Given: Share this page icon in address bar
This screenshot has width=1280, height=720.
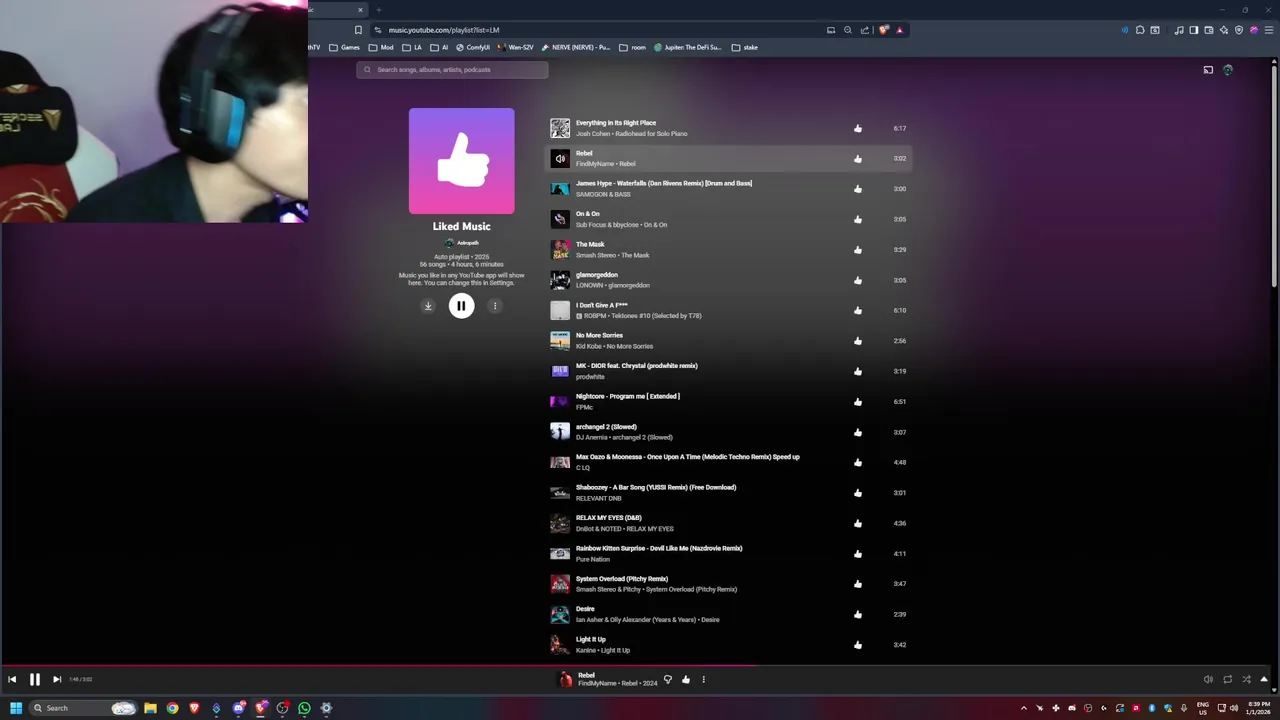Looking at the screenshot, I should [x=865, y=30].
